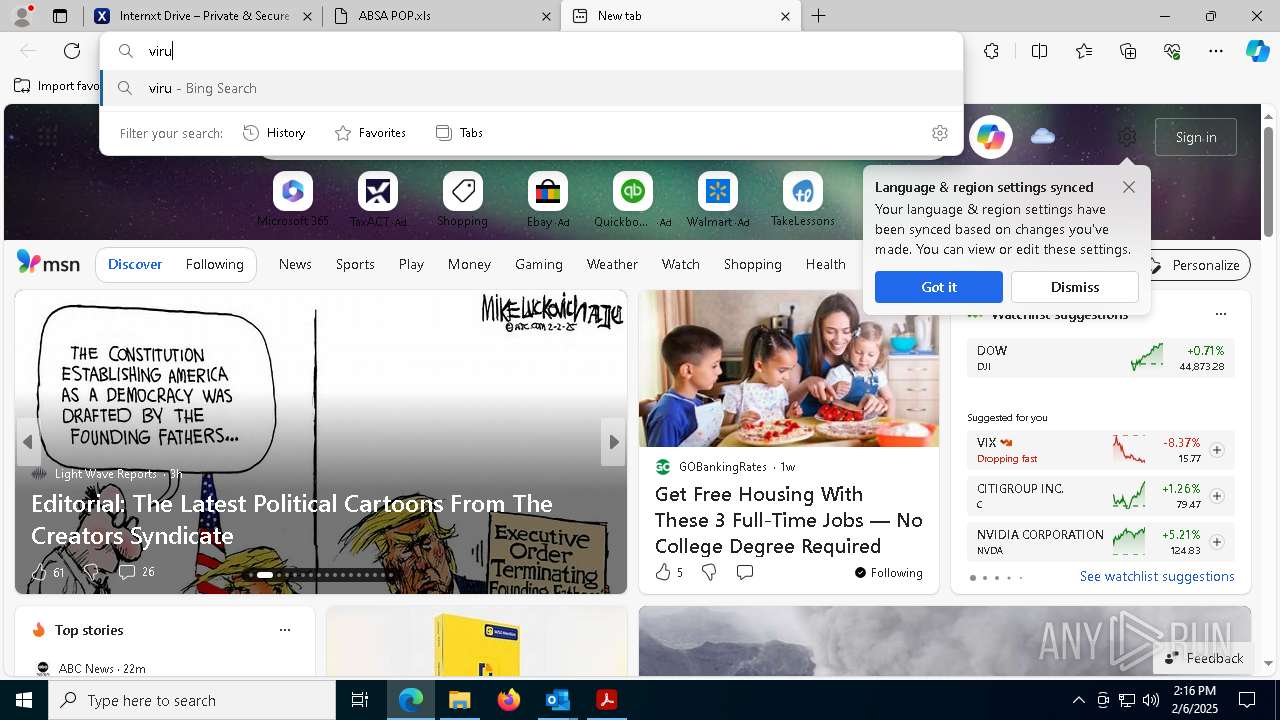The width and height of the screenshot is (1280, 720).
Task: Open Extensions puzzle icon
Action: pyautogui.click(x=991, y=51)
